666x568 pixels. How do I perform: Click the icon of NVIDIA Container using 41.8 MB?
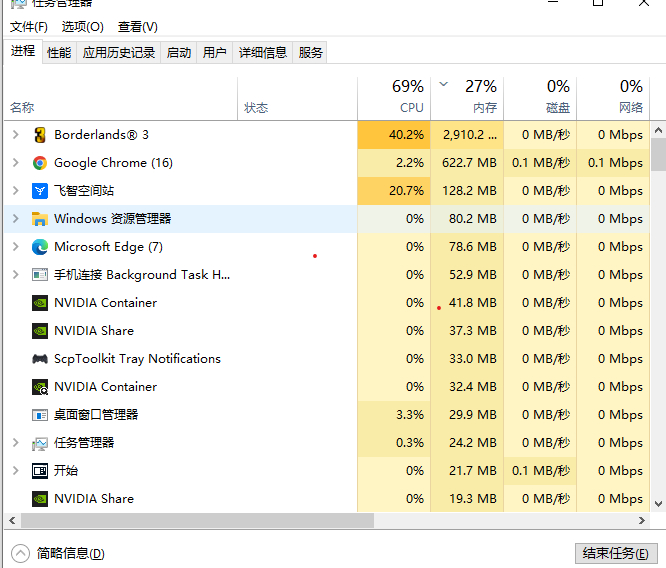[x=40, y=303]
